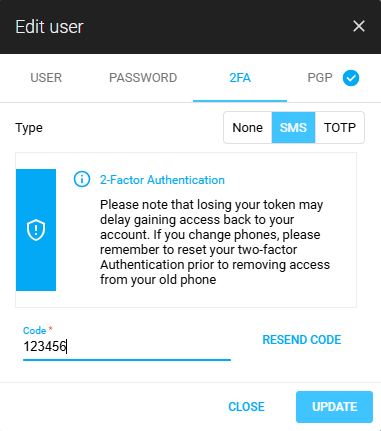Click the CLOSE button
This screenshot has width=381, height=431.
click(246, 407)
